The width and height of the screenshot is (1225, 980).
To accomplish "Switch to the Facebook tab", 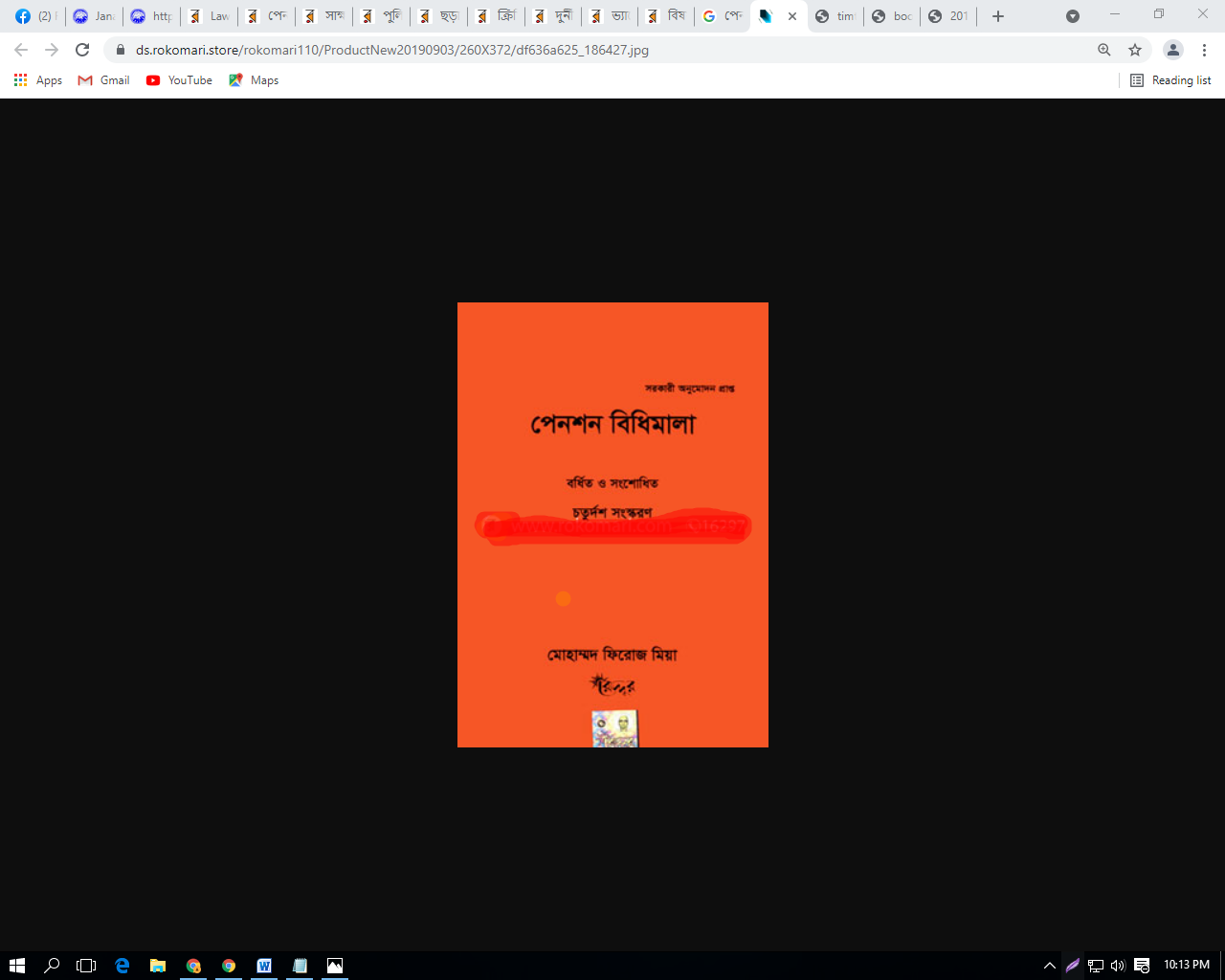I will (36, 16).
